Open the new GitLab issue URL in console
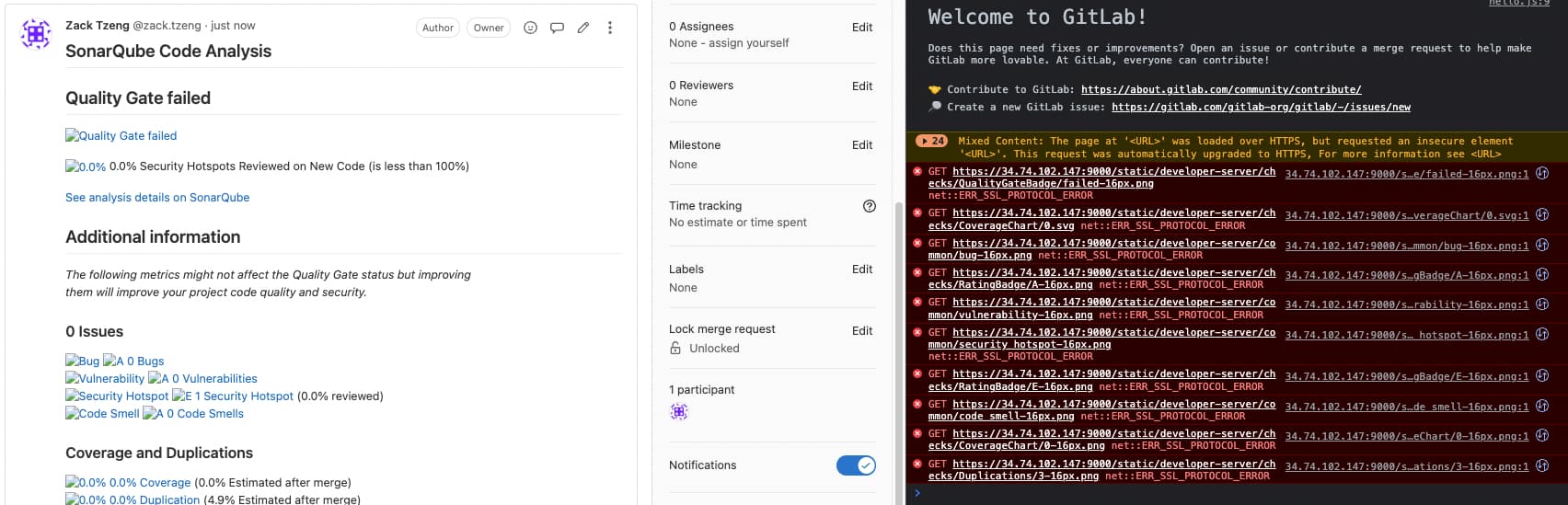1568x505 pixels. (1261, 107)
